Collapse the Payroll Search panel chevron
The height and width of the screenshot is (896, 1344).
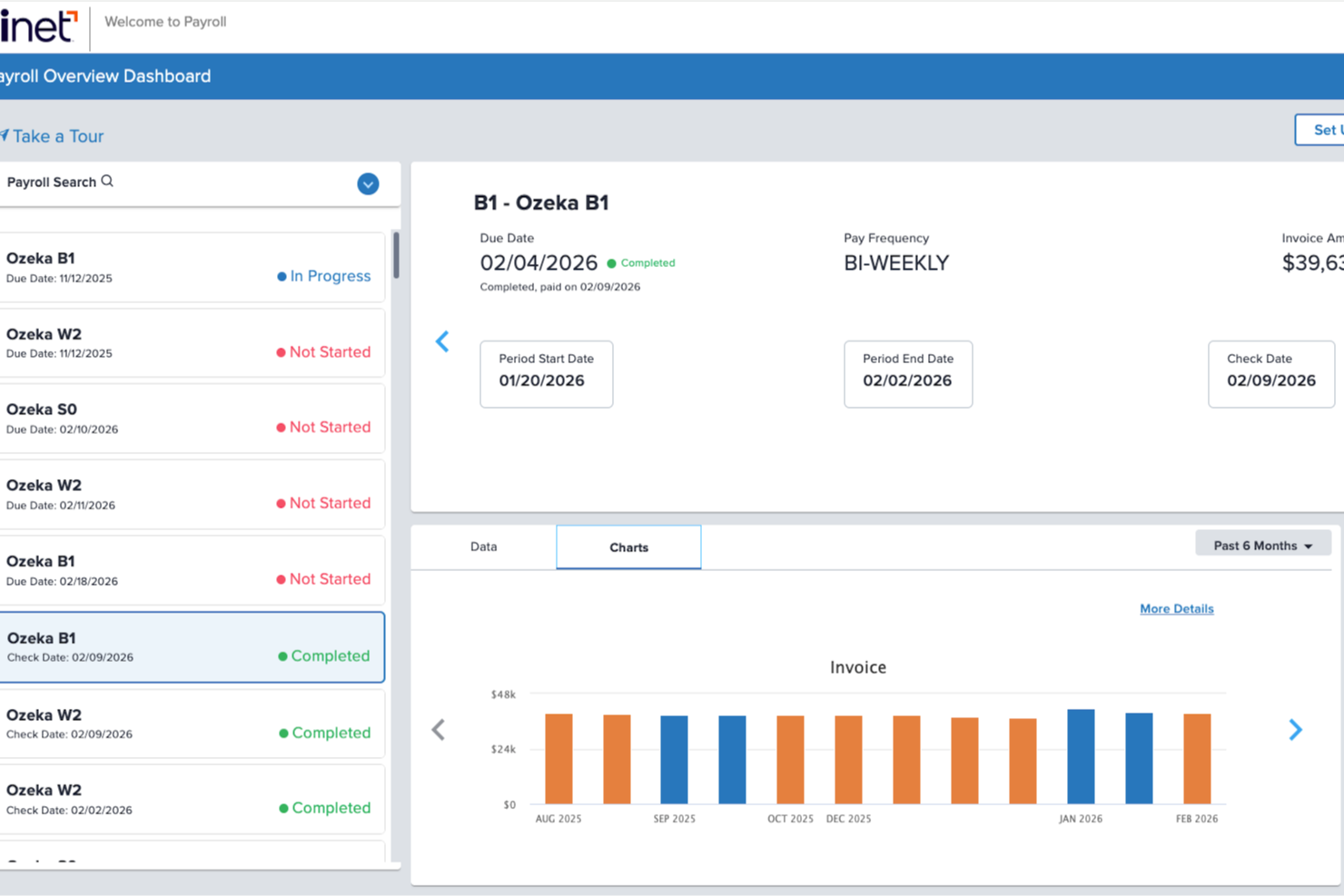[368, 183]
